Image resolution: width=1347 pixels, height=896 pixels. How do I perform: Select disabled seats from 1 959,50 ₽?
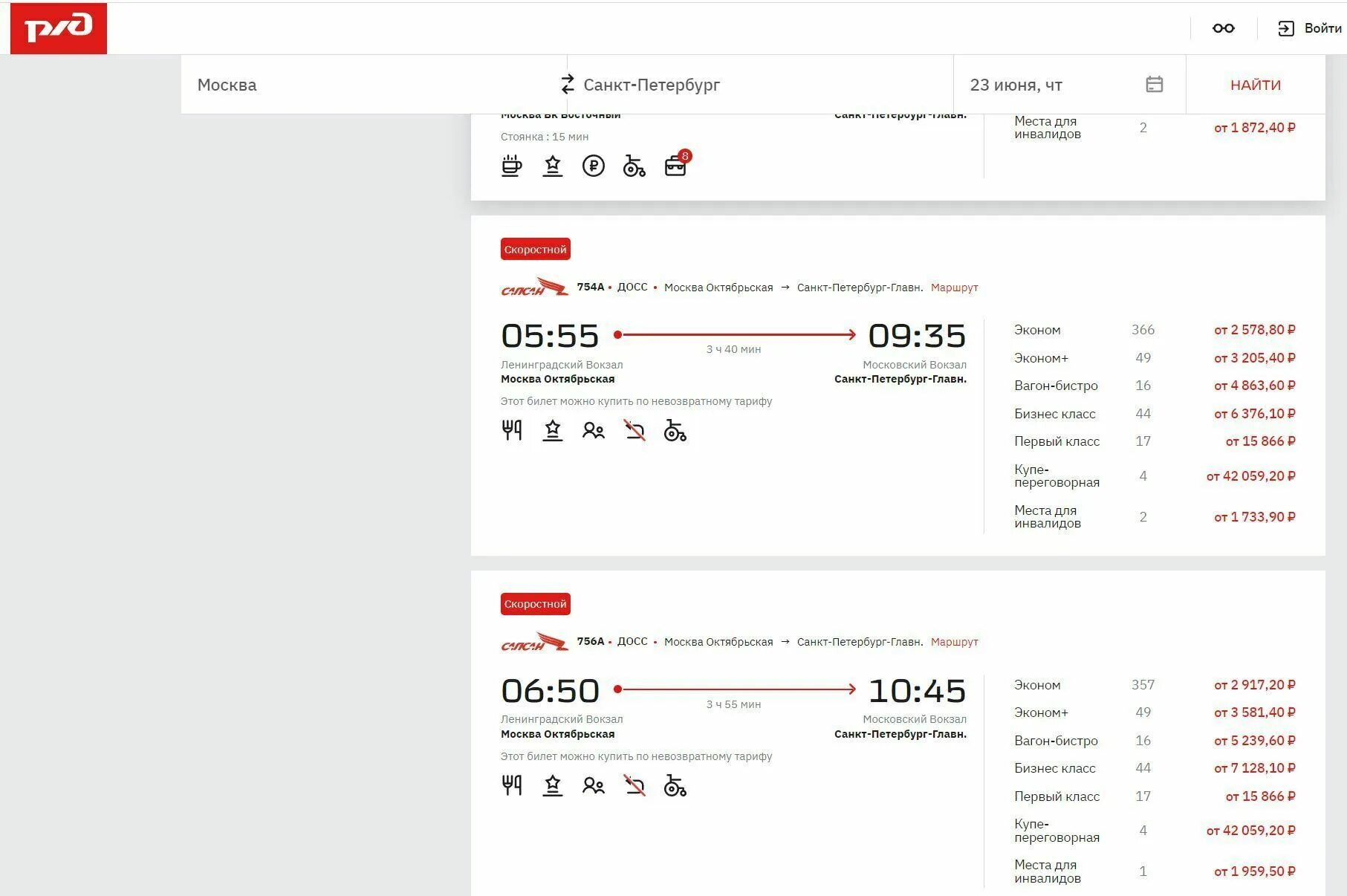pyautogui.click(x=1155, y=871)
